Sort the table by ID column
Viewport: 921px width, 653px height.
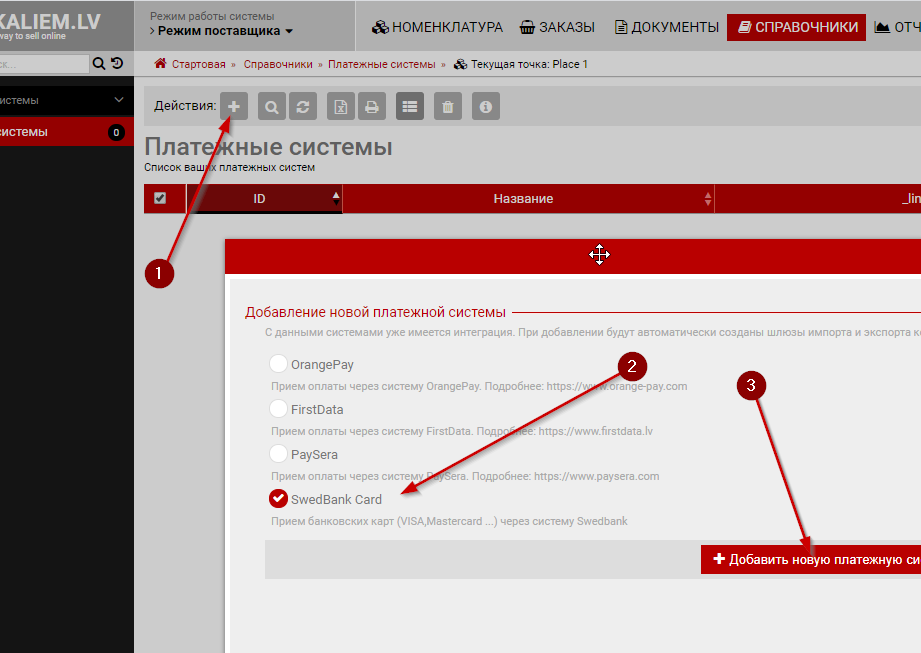[x=260, y=199]
